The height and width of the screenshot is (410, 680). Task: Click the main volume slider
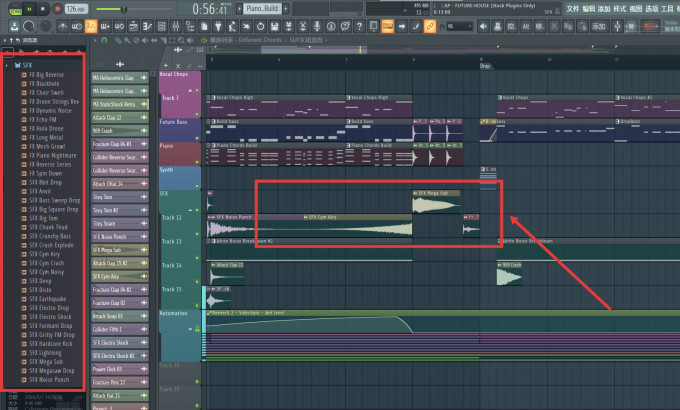click(x=111, y=9)
